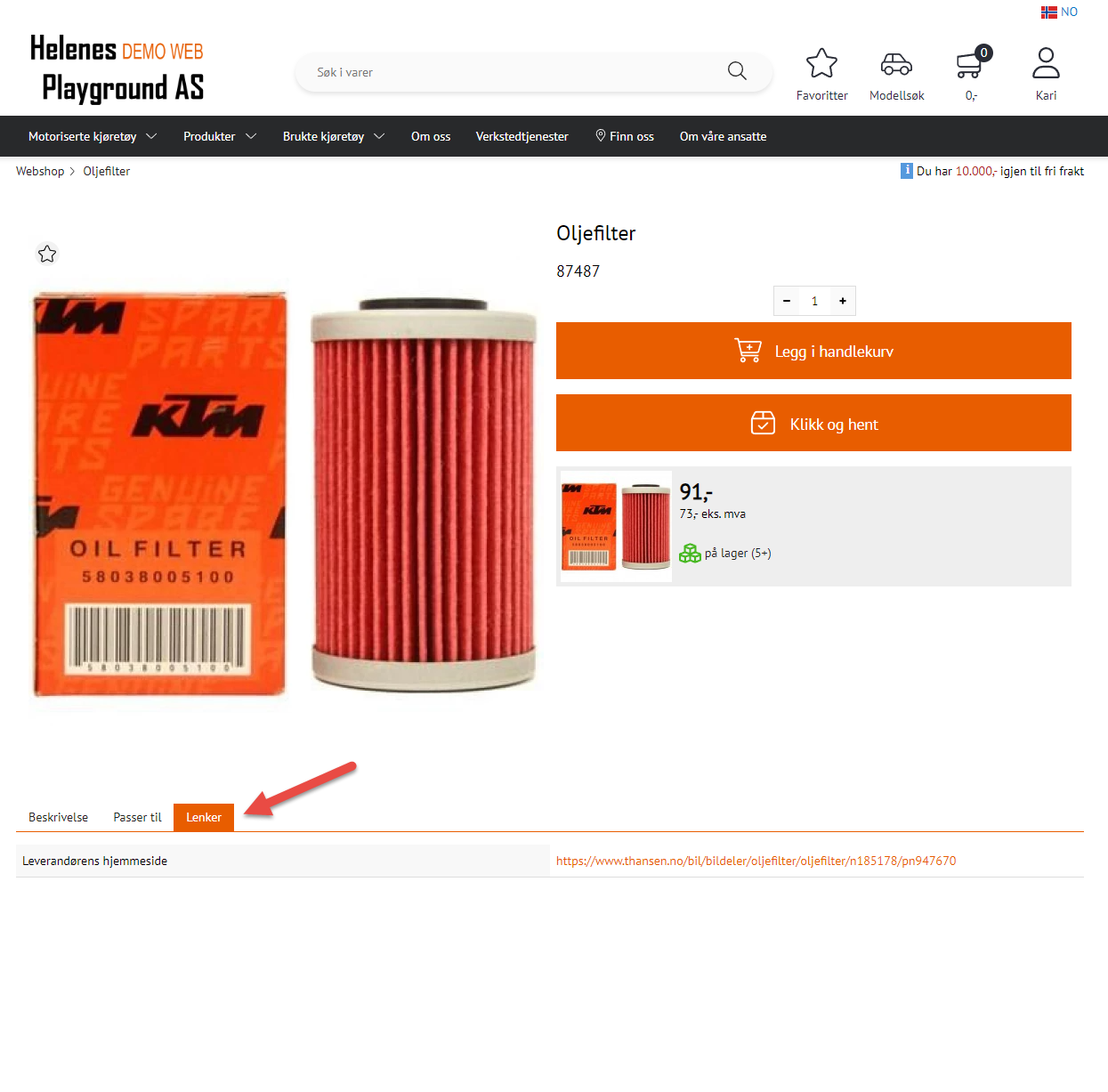Click Legg i handlekurv button

[813, 351]
